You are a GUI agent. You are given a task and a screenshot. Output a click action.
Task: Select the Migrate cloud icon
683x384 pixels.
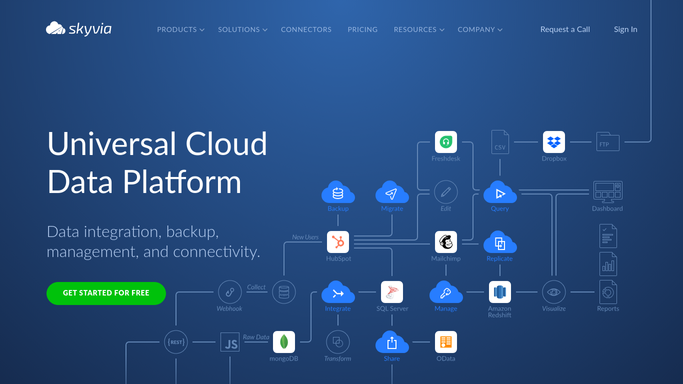click(392, 192)
